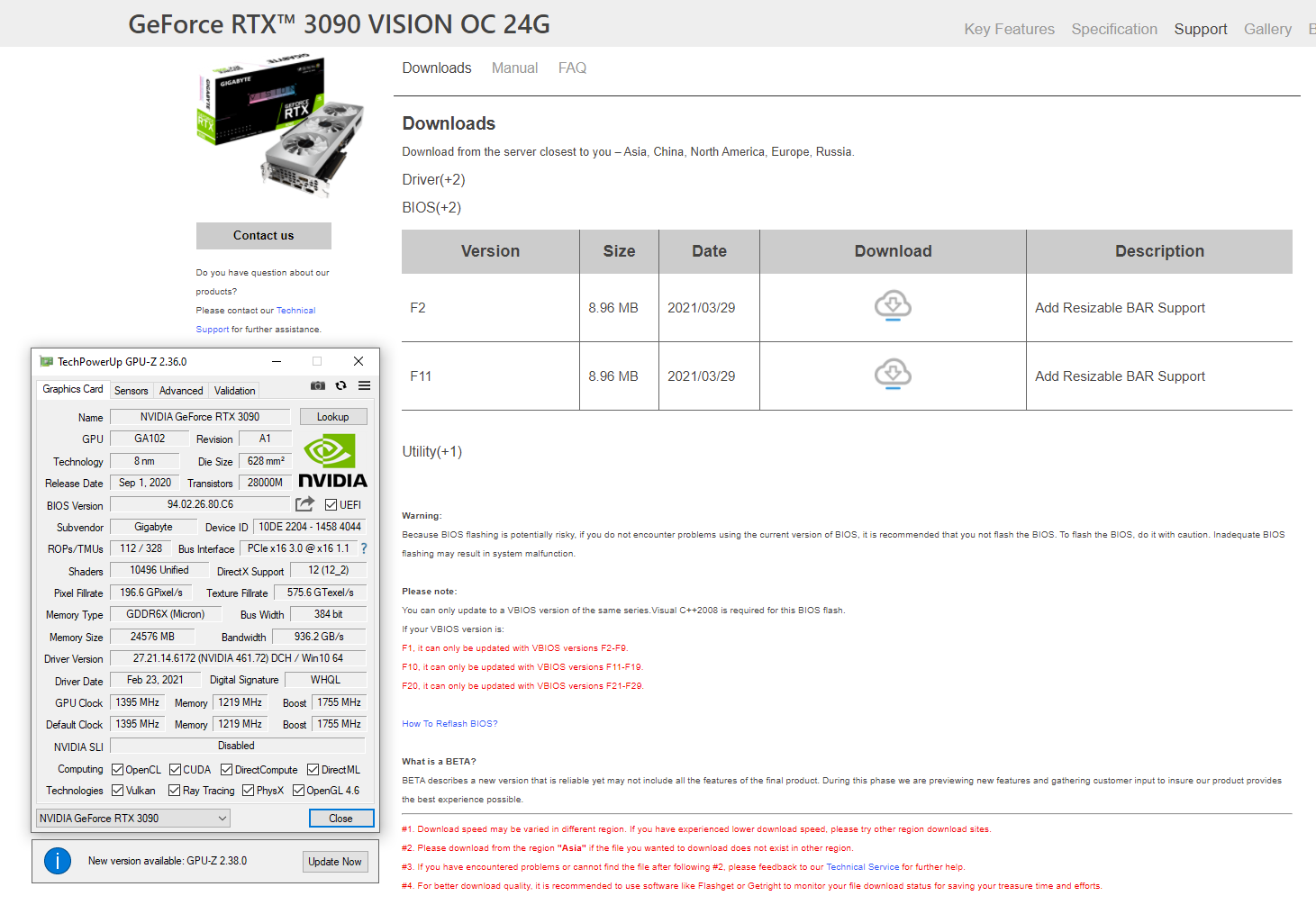Click the Memory Type value GDDR6X (Micron)

point(165,614)
